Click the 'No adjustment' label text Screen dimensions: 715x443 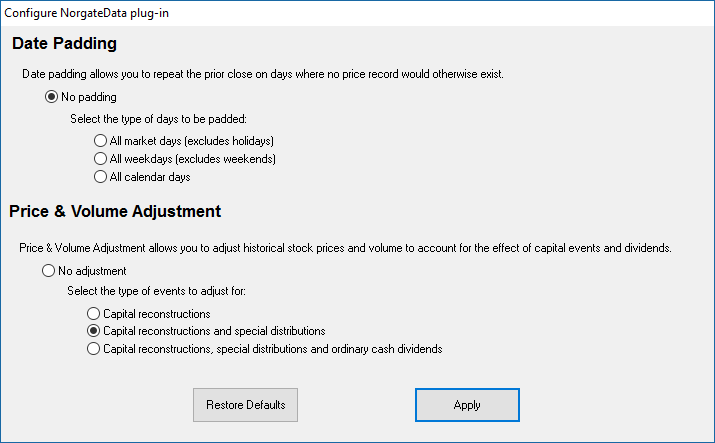coord(92,271)
